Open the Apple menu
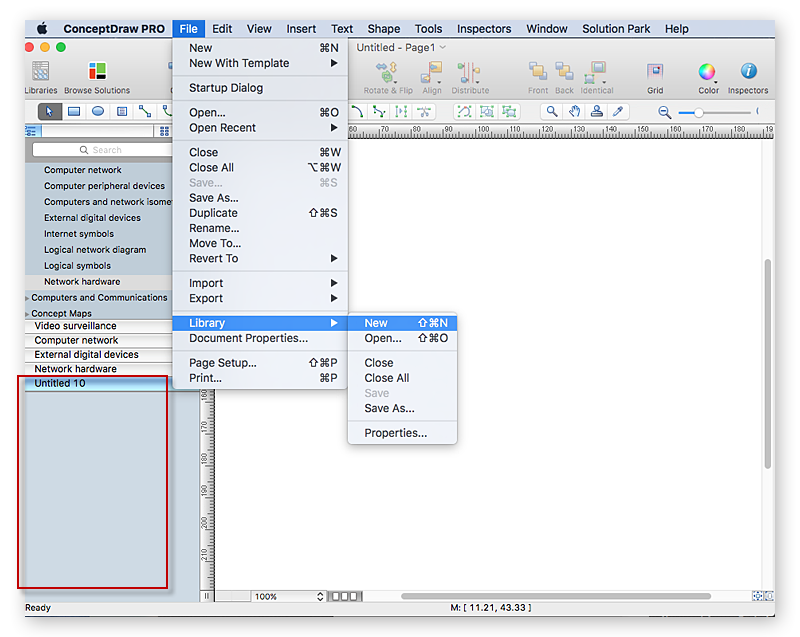The height and width of the screenshot is (637, 800). point(42,29)
